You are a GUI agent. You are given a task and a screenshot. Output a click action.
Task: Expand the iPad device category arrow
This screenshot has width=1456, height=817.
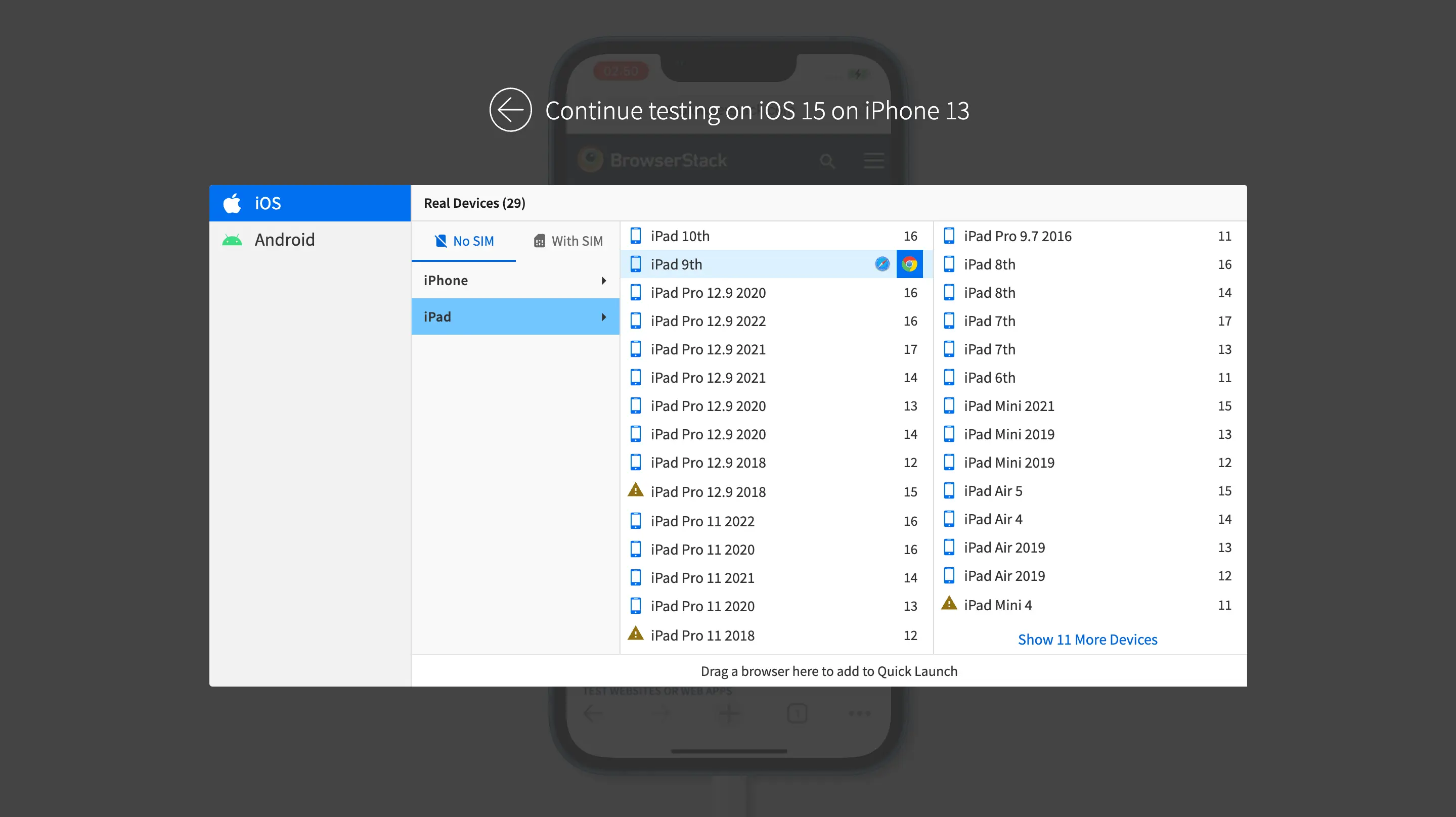(x=604, y=317)
